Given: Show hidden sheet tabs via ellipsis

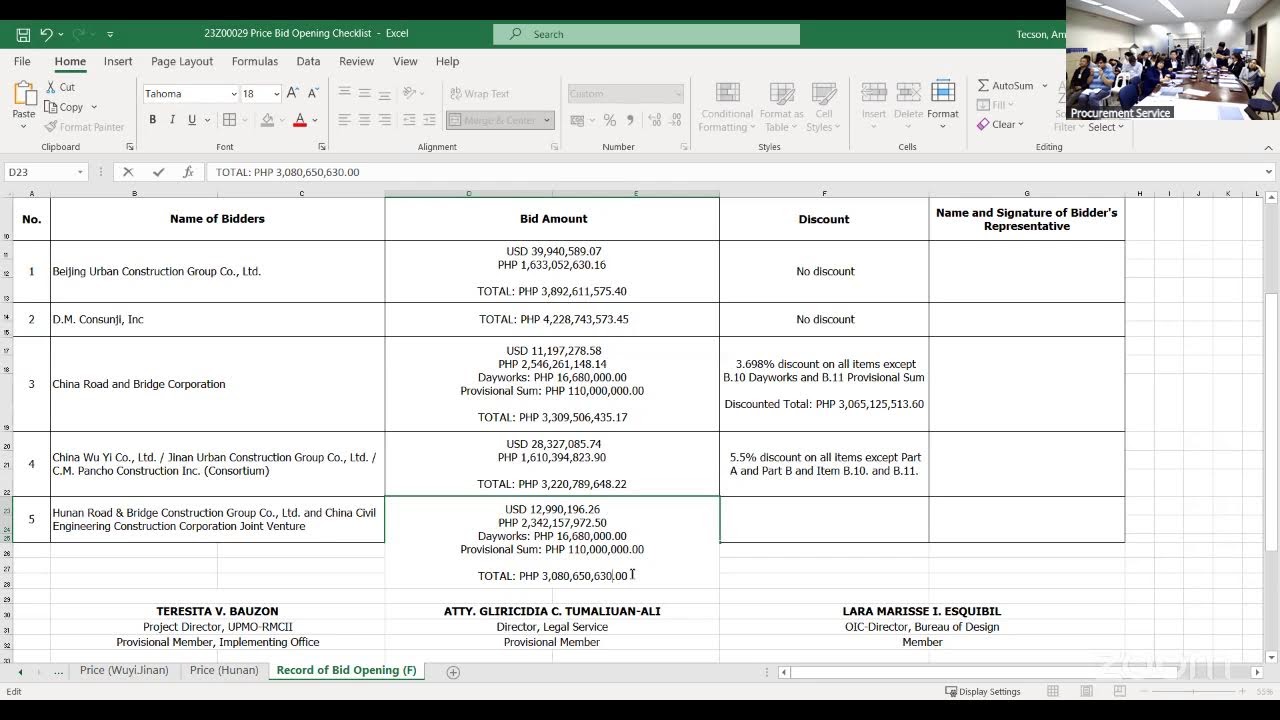Looking at the screenshot, I should [58, 671].
